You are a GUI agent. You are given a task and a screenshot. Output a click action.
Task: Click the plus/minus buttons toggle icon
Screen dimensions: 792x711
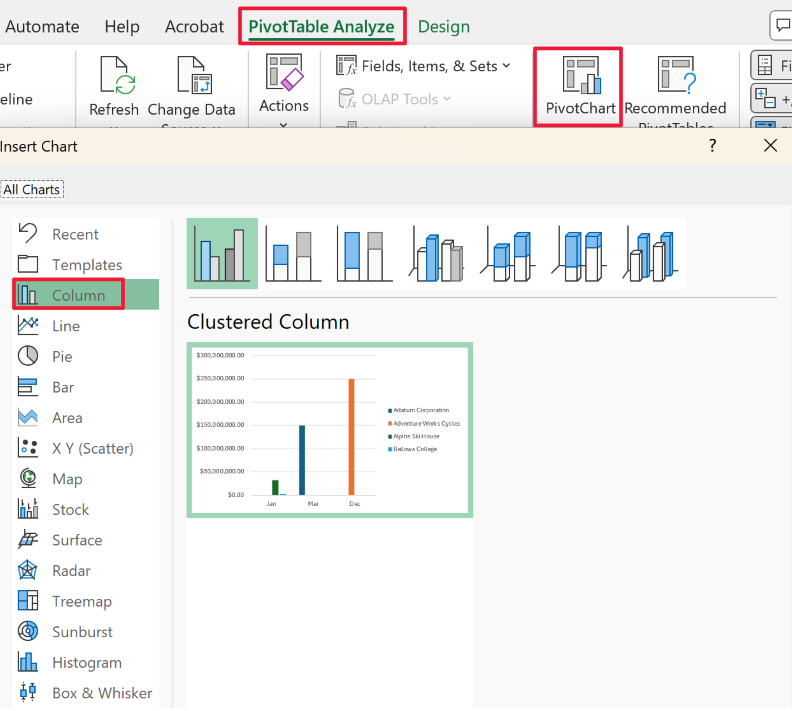click(x=765, y=98)
